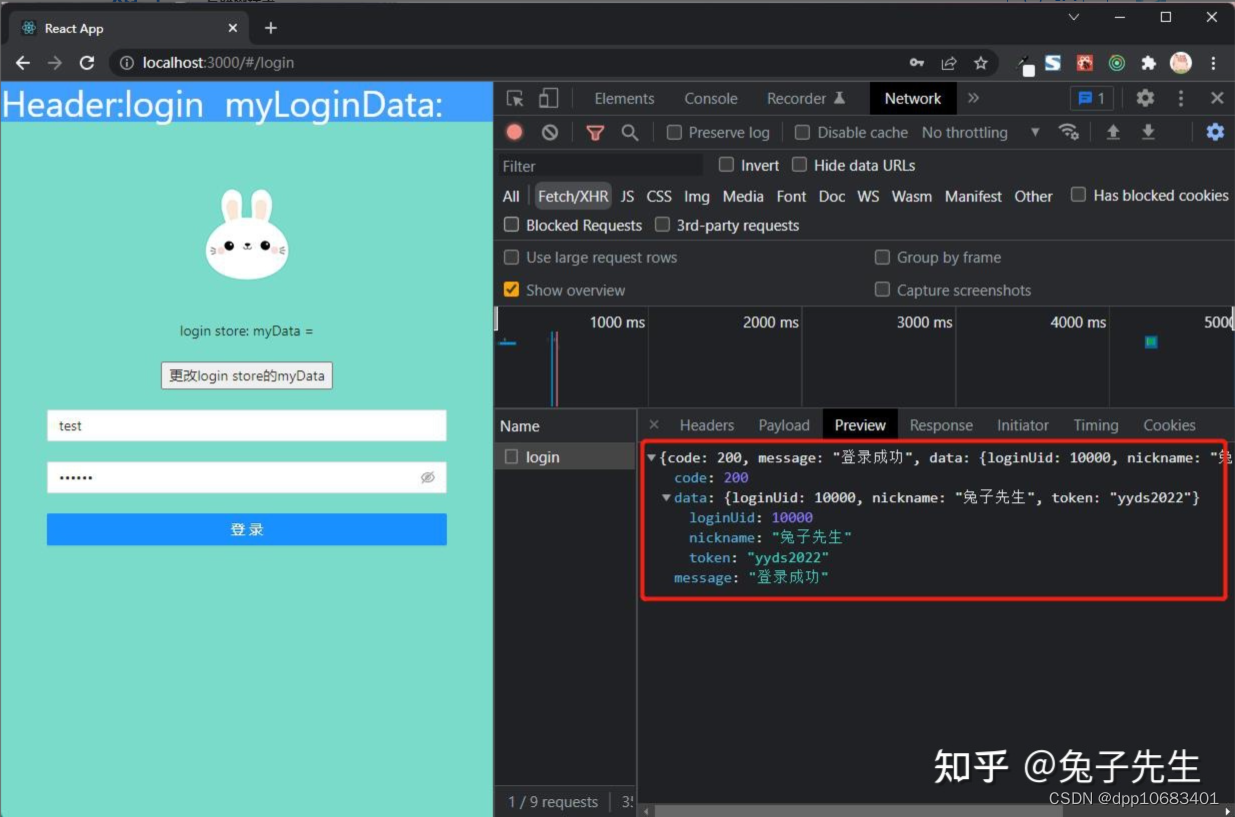The height and width of the screenshot is (817, 1235).
Task: Open the Headers tab of request
Action: 707,425
